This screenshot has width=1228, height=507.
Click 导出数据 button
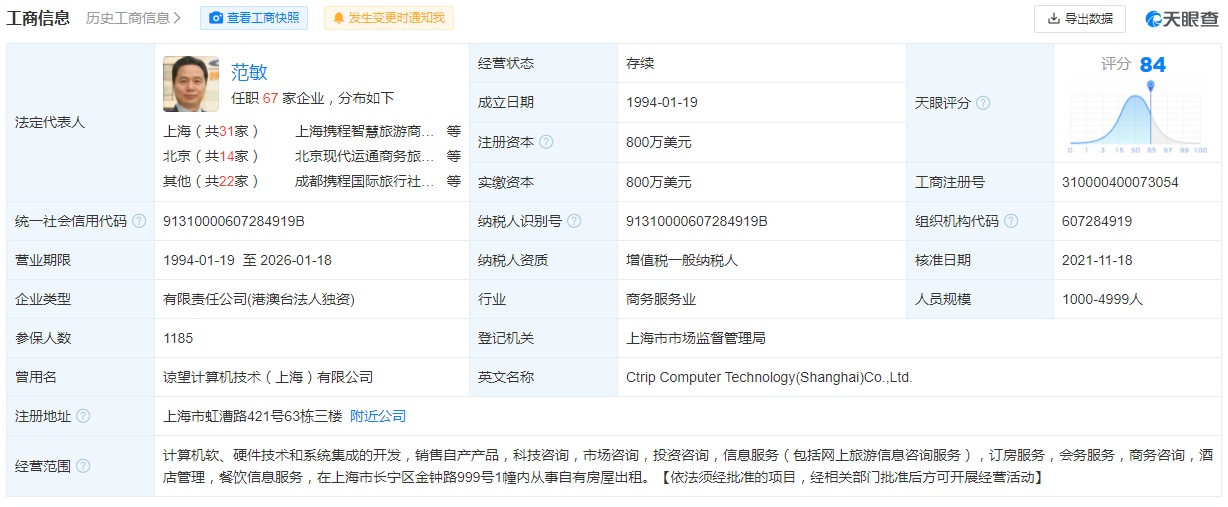(x=1079, y=18)
